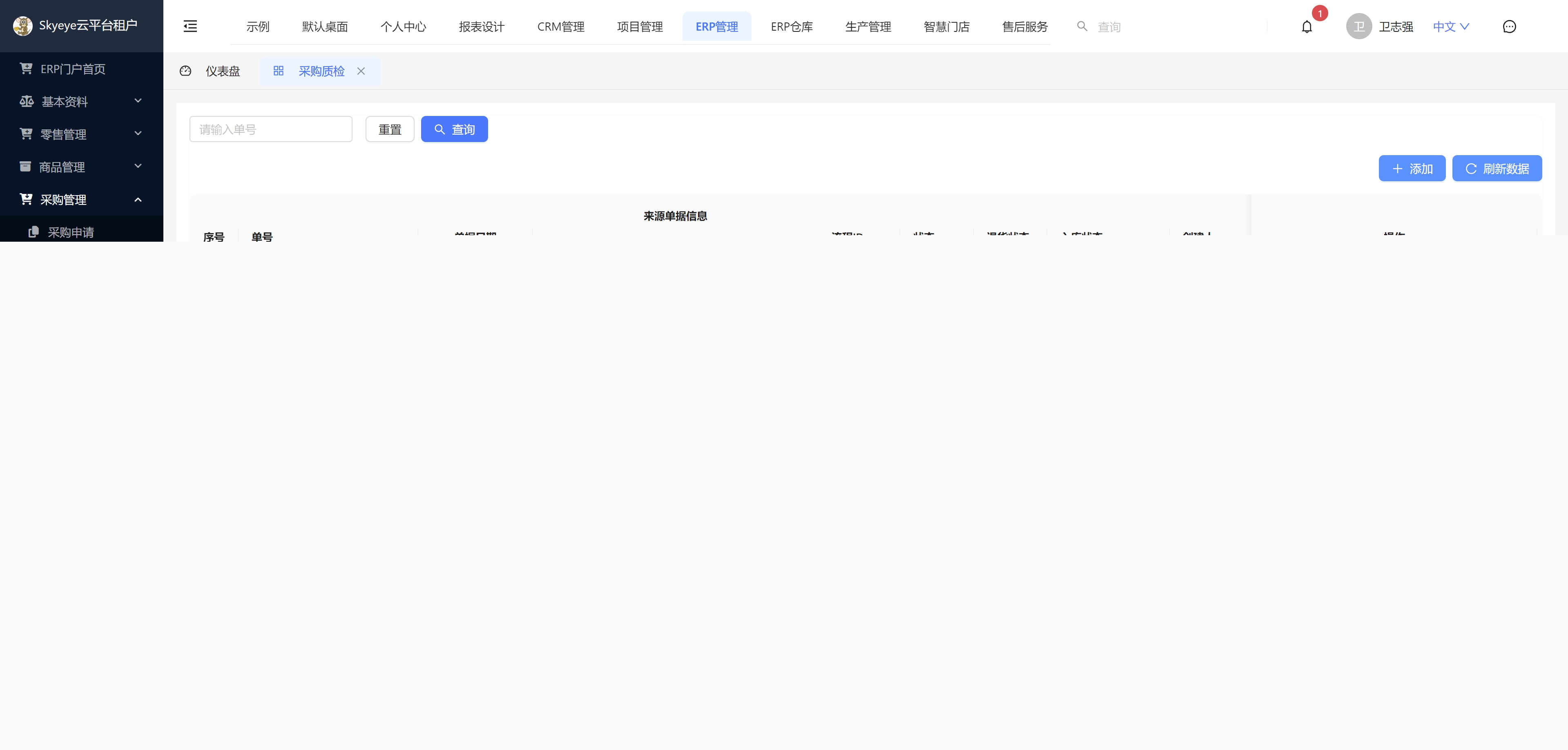Click the 请输入单号 input field

(271, 129)
